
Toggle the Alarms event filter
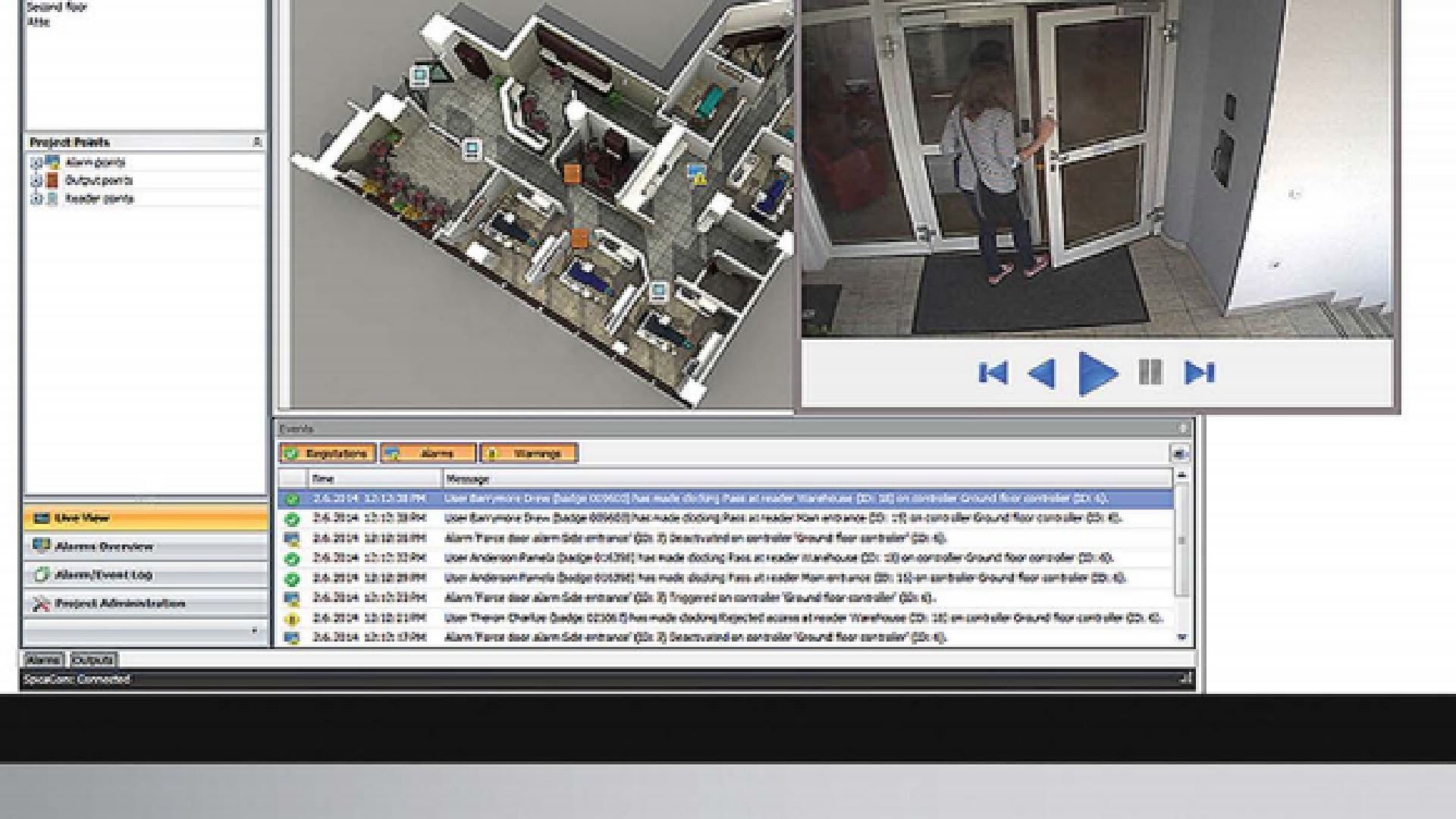coord(428,453)
